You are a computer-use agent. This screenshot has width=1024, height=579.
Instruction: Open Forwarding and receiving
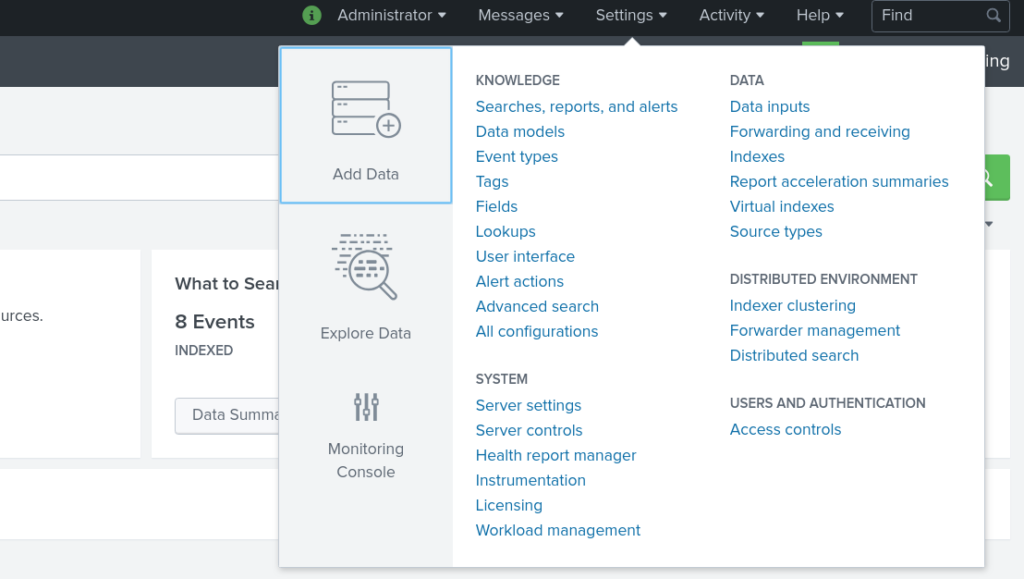820,131
